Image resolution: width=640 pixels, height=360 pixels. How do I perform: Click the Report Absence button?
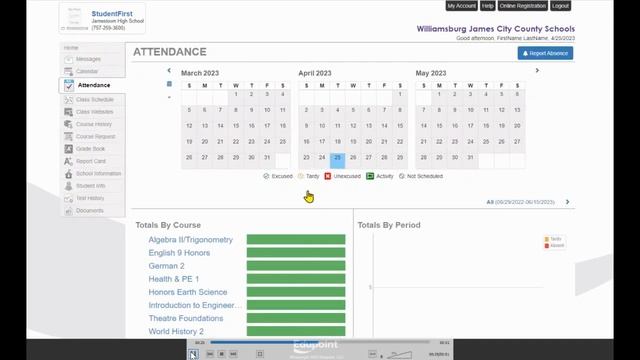tap(545, 53)
